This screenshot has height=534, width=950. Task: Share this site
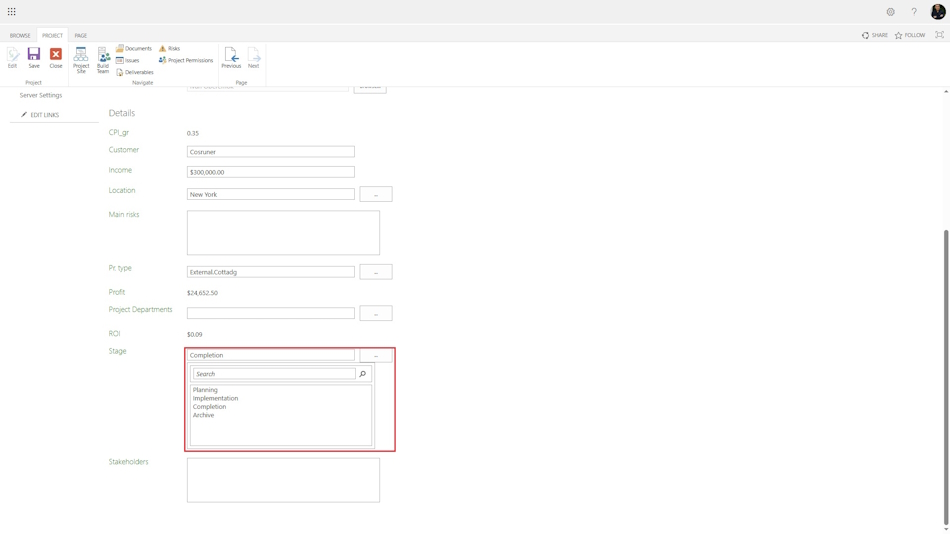(x=875, y=35)
